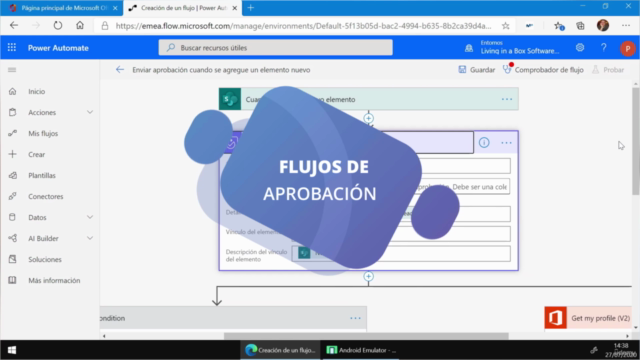Expand the Acciones chevron
640x360 pixels.
(90, 112)
